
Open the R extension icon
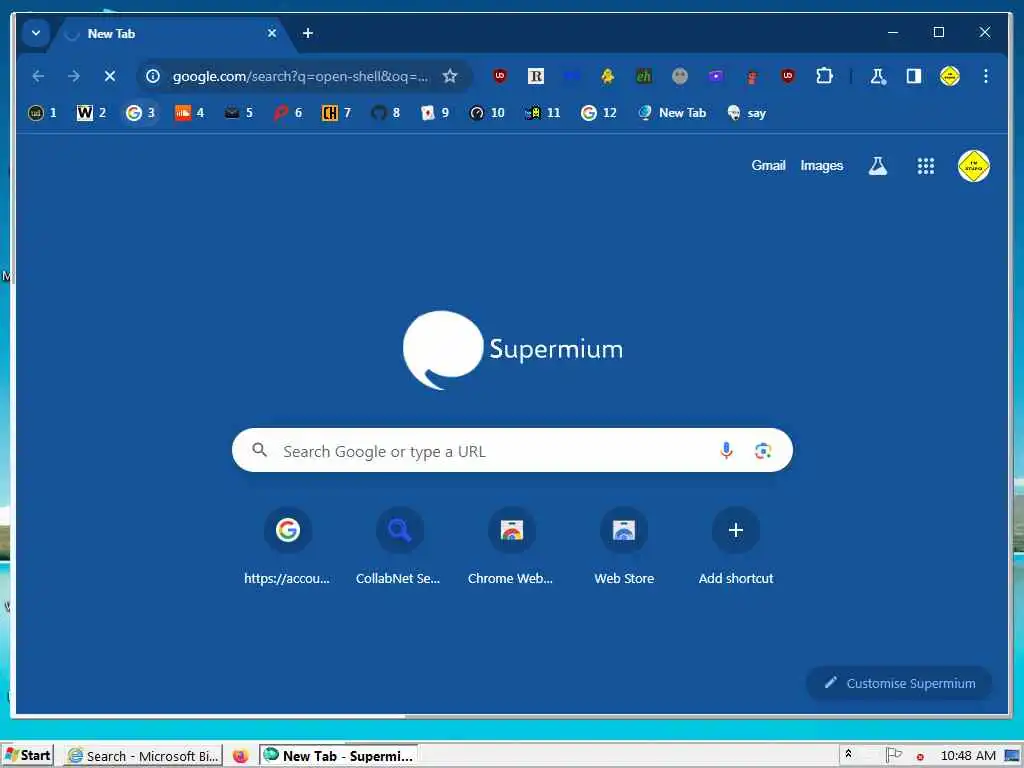pos(536,76)
